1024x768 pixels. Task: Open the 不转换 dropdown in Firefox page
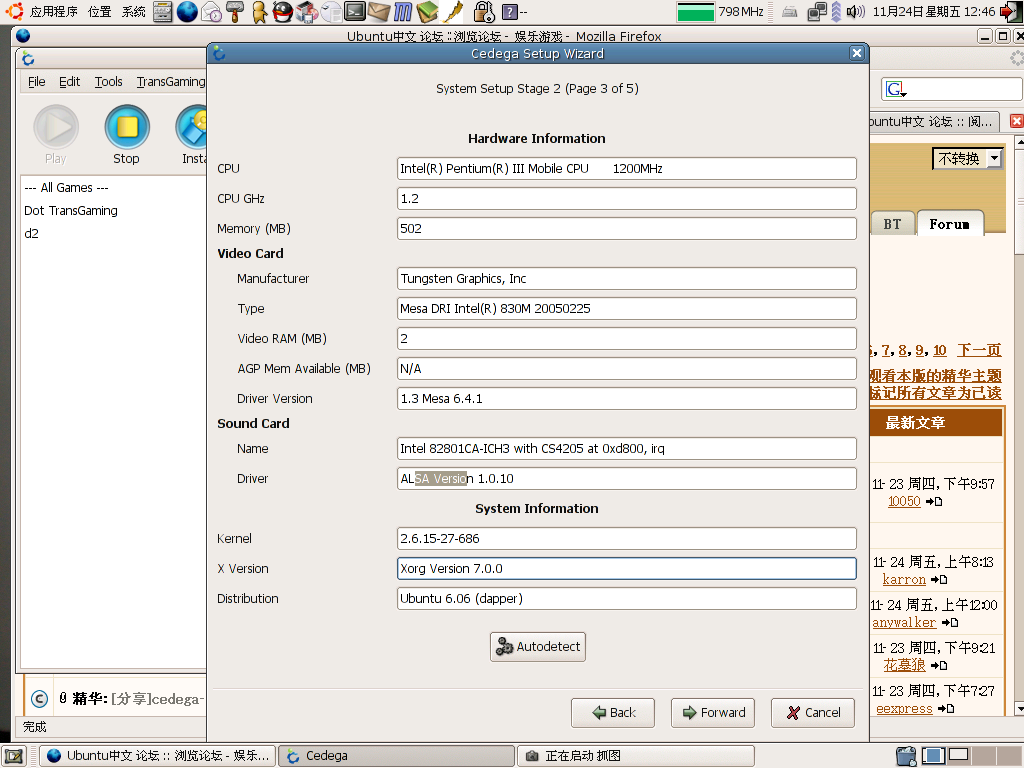(967, 158)
